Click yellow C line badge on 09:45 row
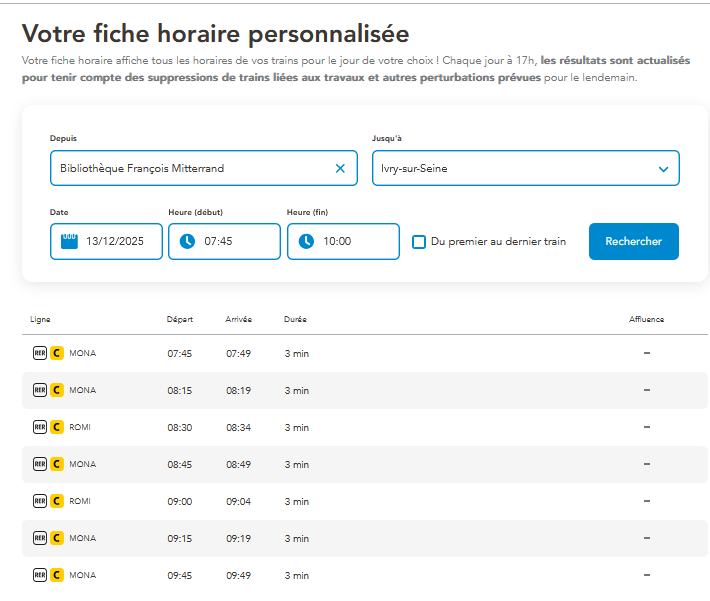The width and height of the screenshot is (710, 601). click(x=57, y=575)
